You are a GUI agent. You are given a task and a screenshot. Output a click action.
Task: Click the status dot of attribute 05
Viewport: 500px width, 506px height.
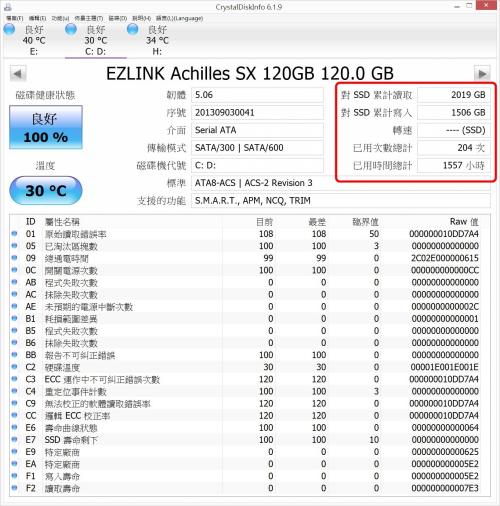coord(14,246)
